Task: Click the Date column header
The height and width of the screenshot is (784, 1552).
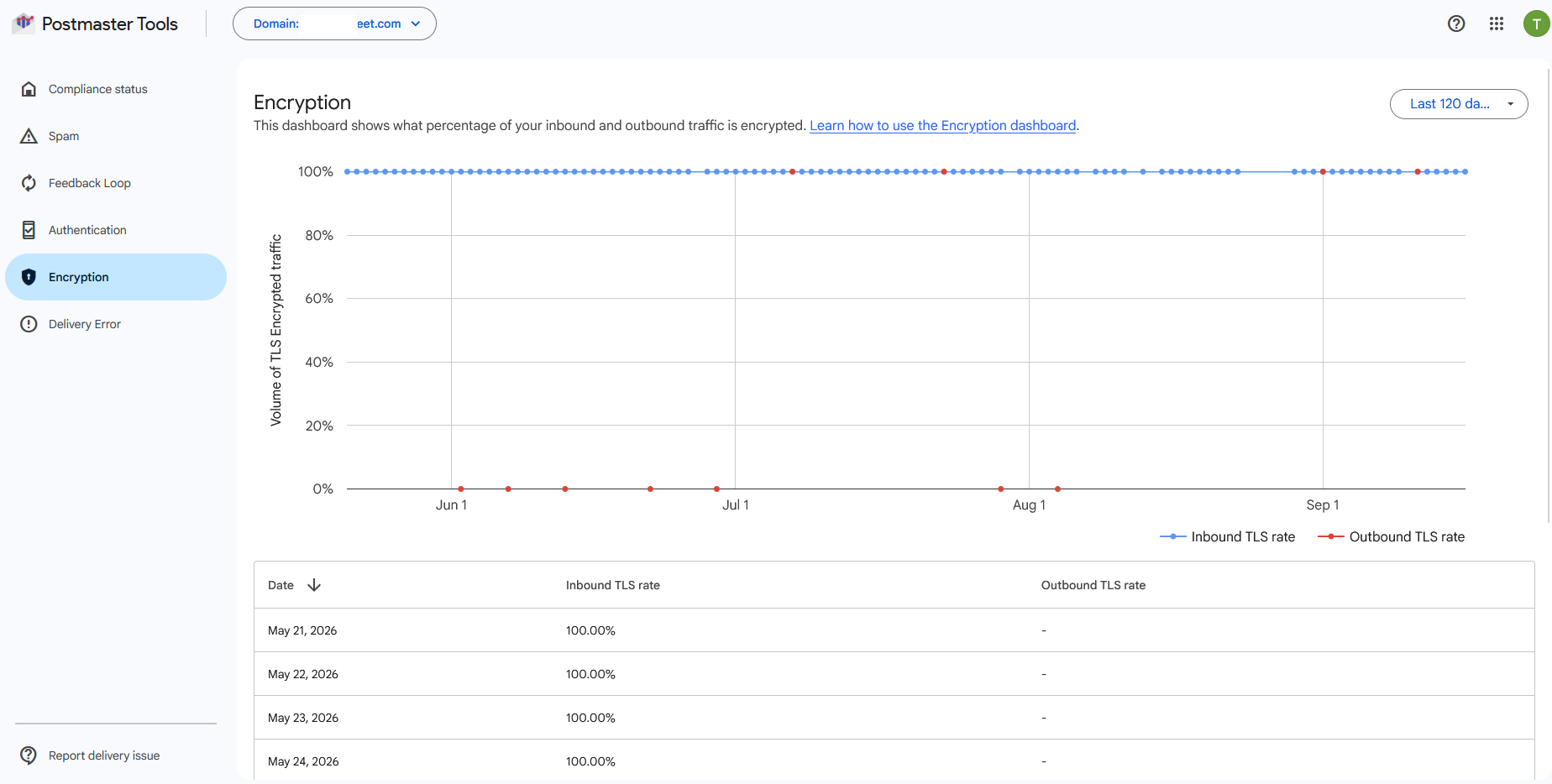Action: tap(281, 585)
